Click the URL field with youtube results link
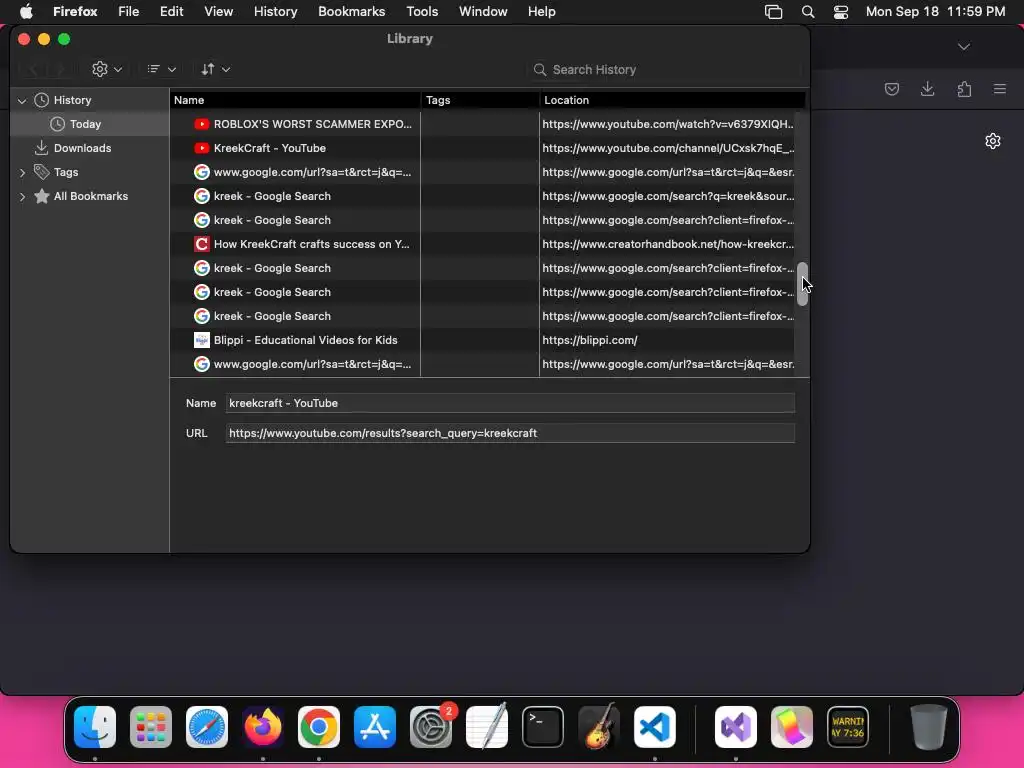Screen dimensions: 1024x768 tap(510, 433)
